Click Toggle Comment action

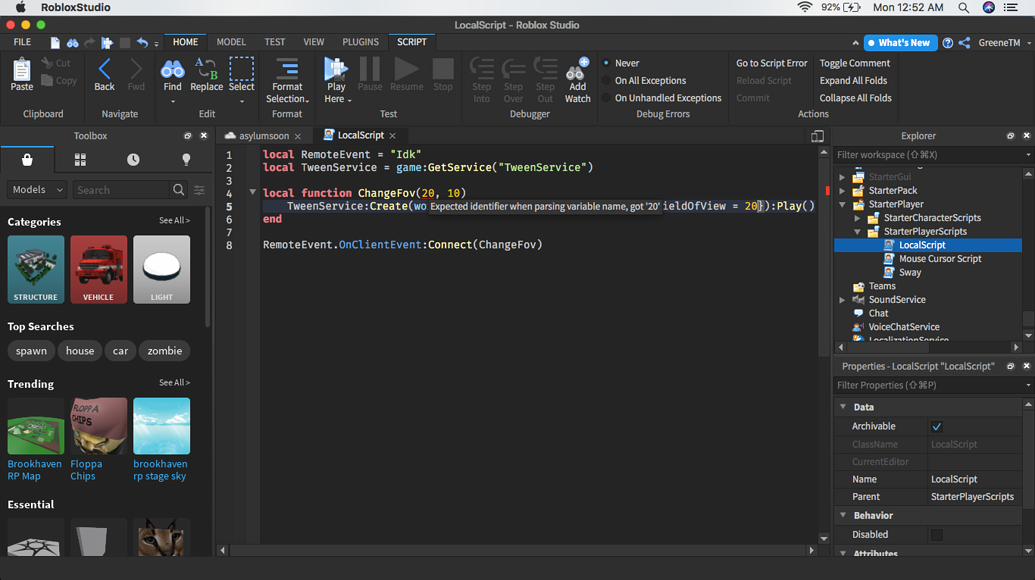click(855, 63)
